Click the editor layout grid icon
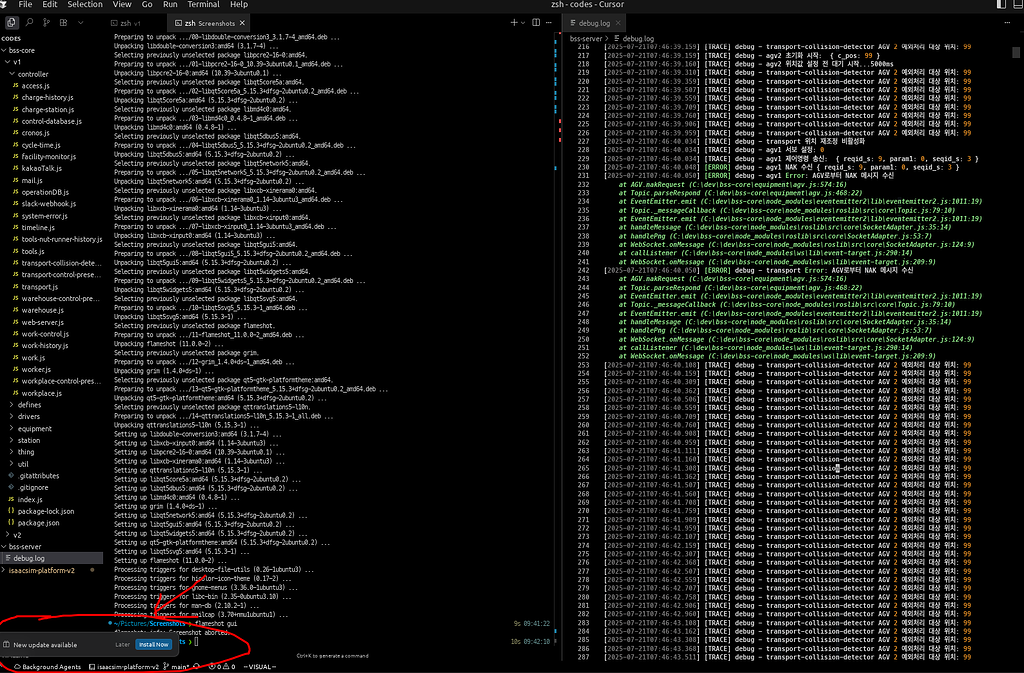 click(x=63, y=22)
